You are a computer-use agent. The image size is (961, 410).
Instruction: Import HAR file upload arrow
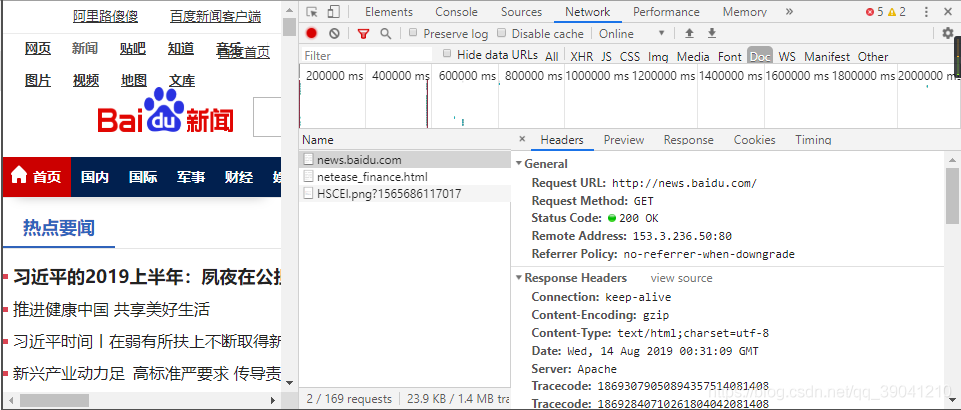point(689,33)
